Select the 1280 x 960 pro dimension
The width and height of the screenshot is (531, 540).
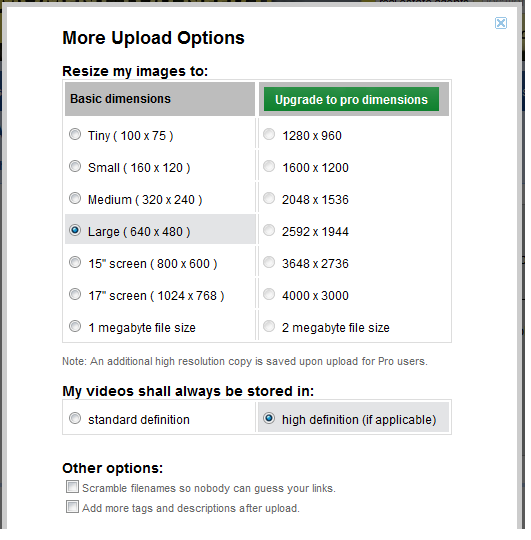pyautogui.click(x=269, y=134)
